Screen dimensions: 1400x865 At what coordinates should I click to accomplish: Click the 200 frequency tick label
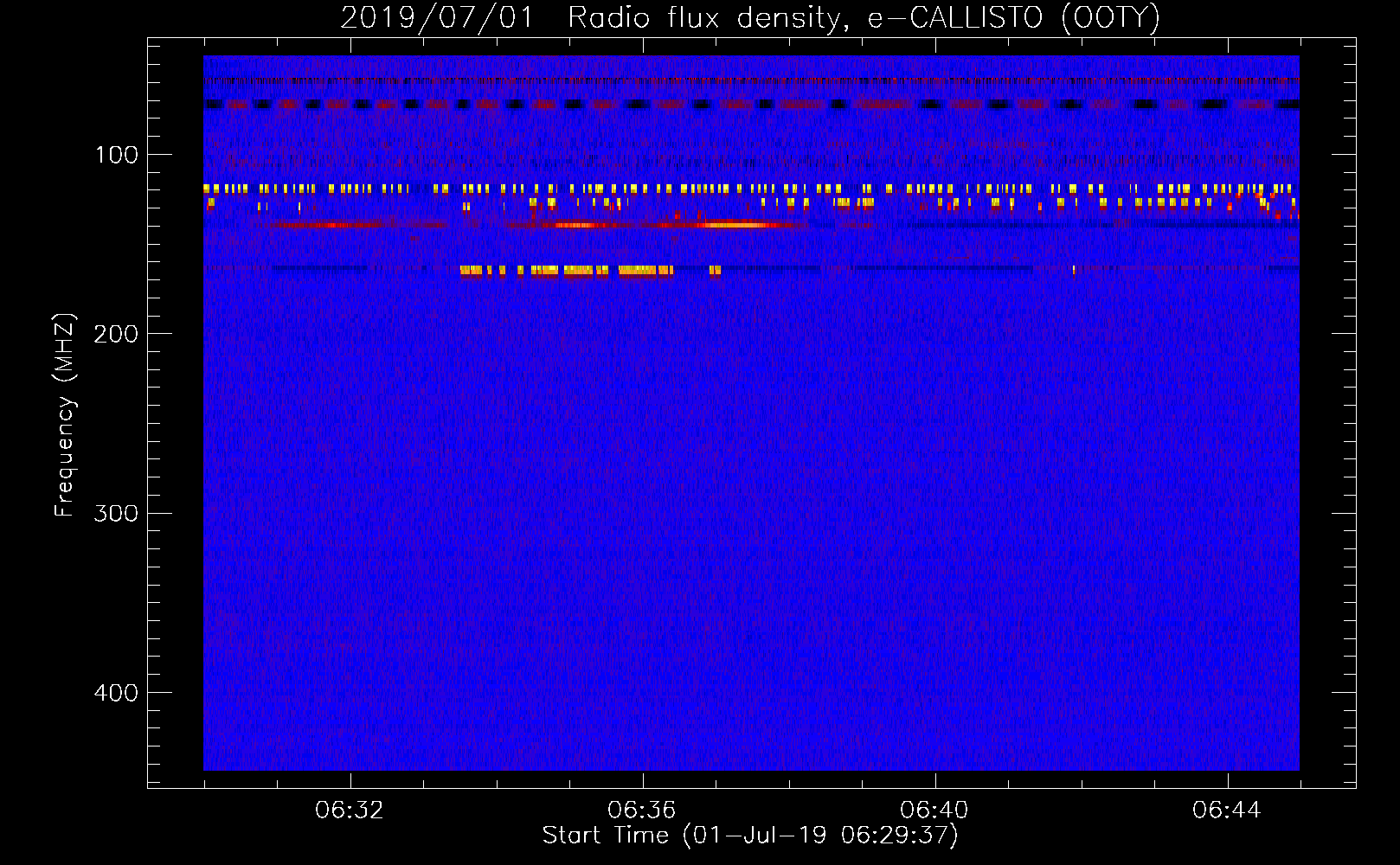[x=117, y=334]
